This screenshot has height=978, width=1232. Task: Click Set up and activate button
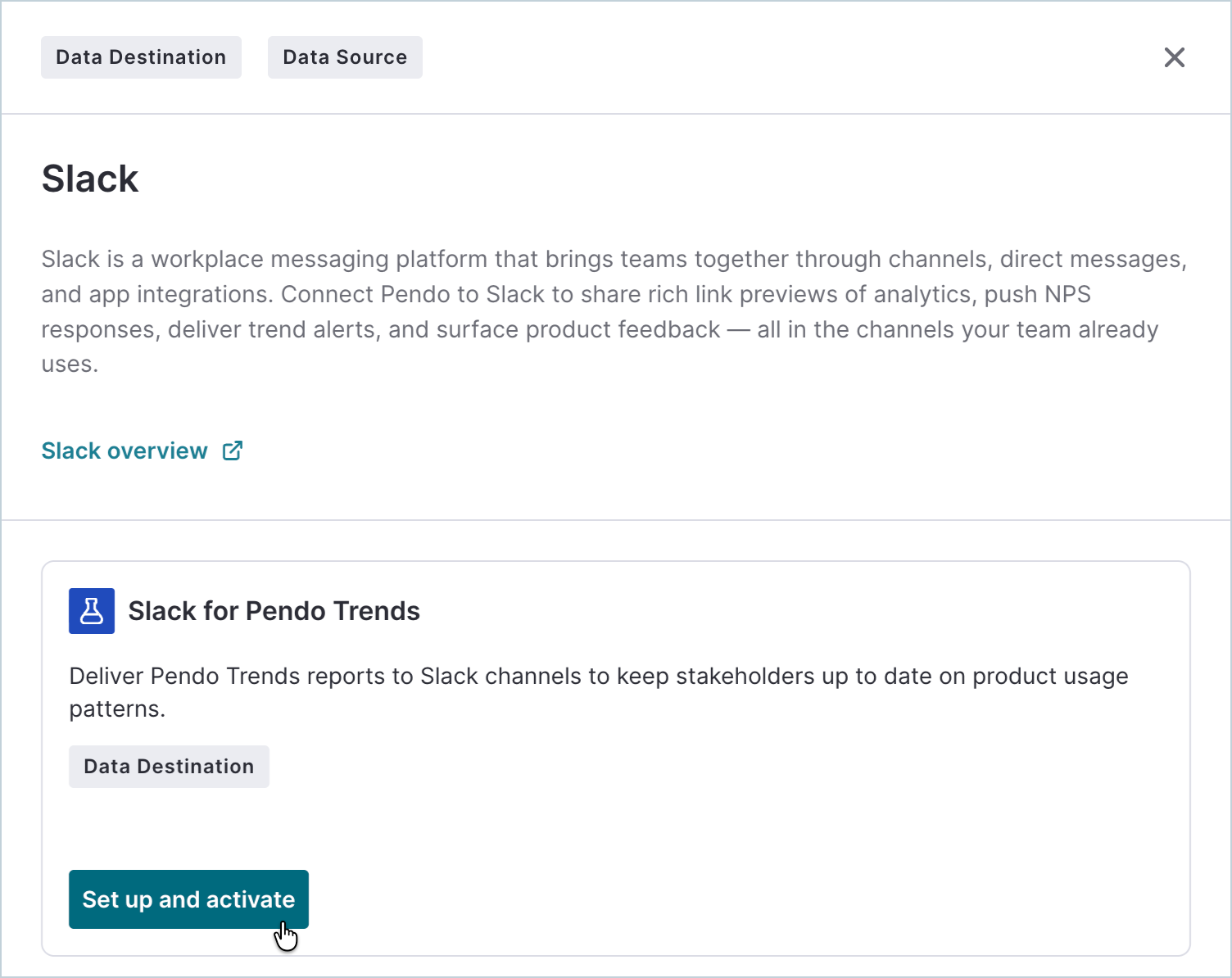188,899
